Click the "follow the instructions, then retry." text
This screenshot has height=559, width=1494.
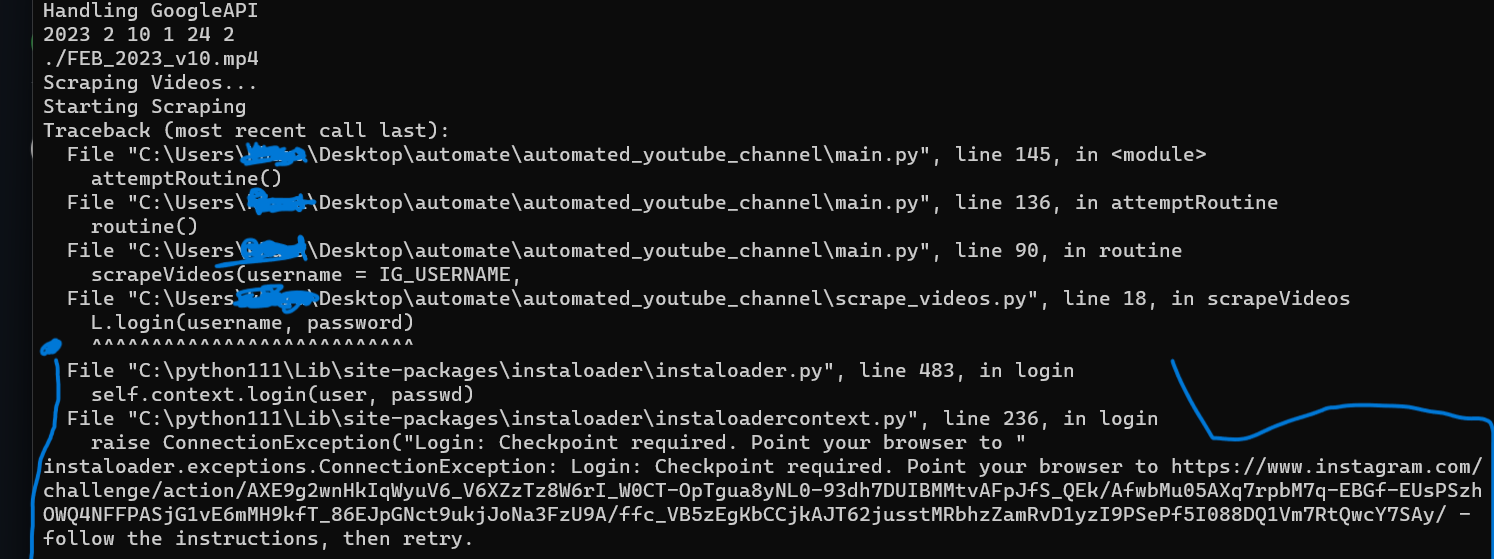(258, 539)
